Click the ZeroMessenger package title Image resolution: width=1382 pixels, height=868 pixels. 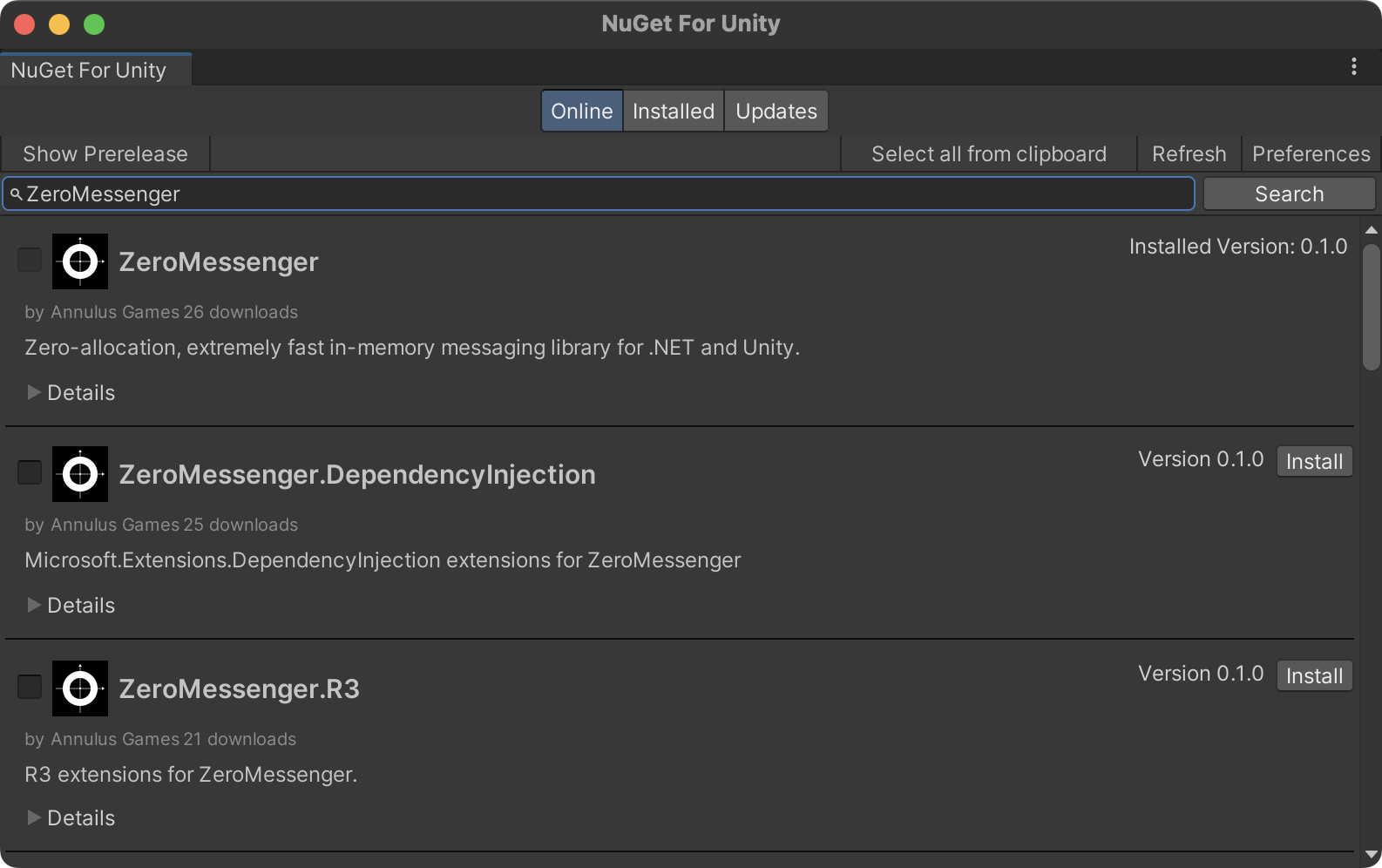click(219, 262)
